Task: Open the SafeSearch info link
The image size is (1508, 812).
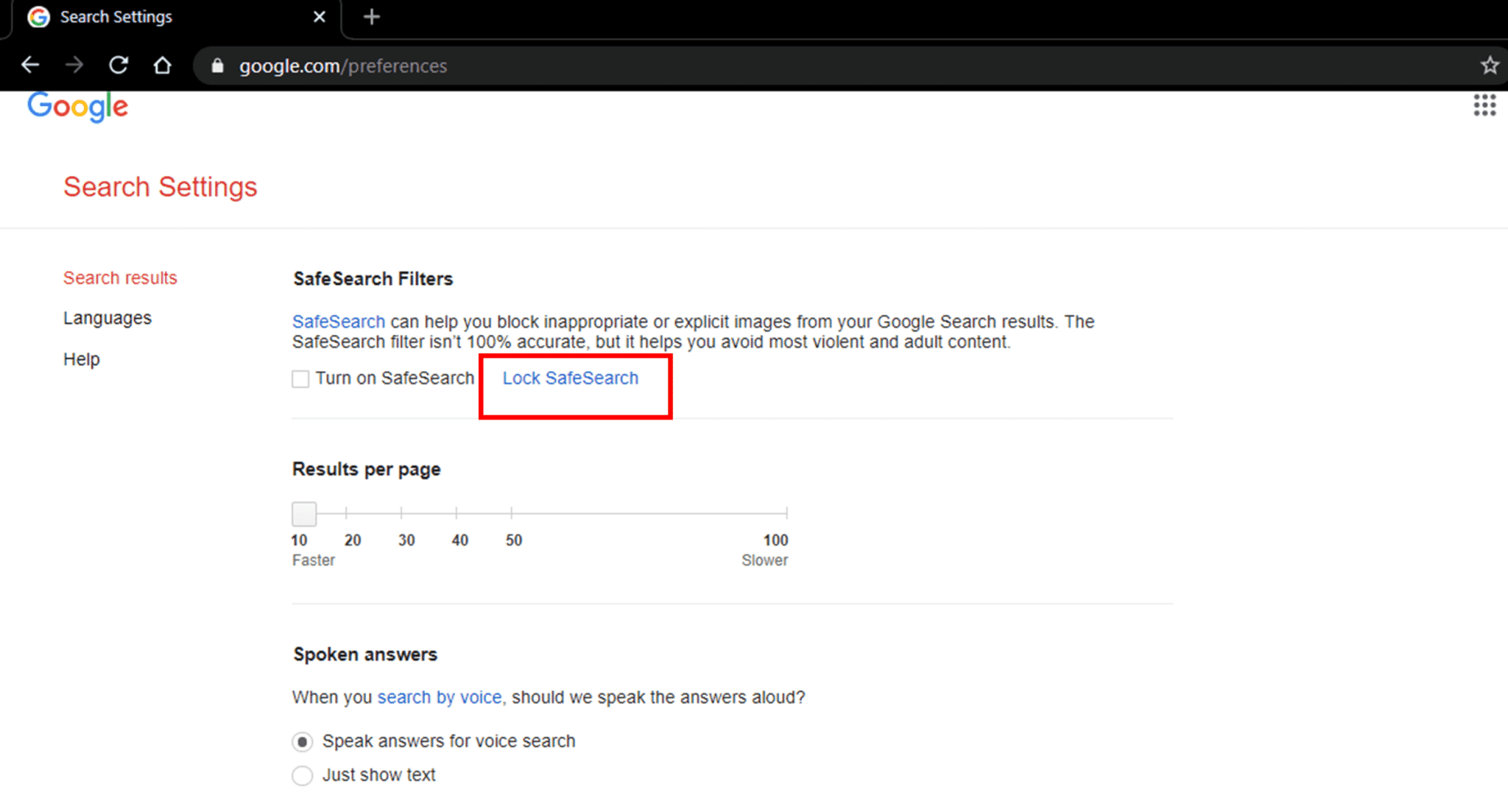Action: [x=339, y=322]
